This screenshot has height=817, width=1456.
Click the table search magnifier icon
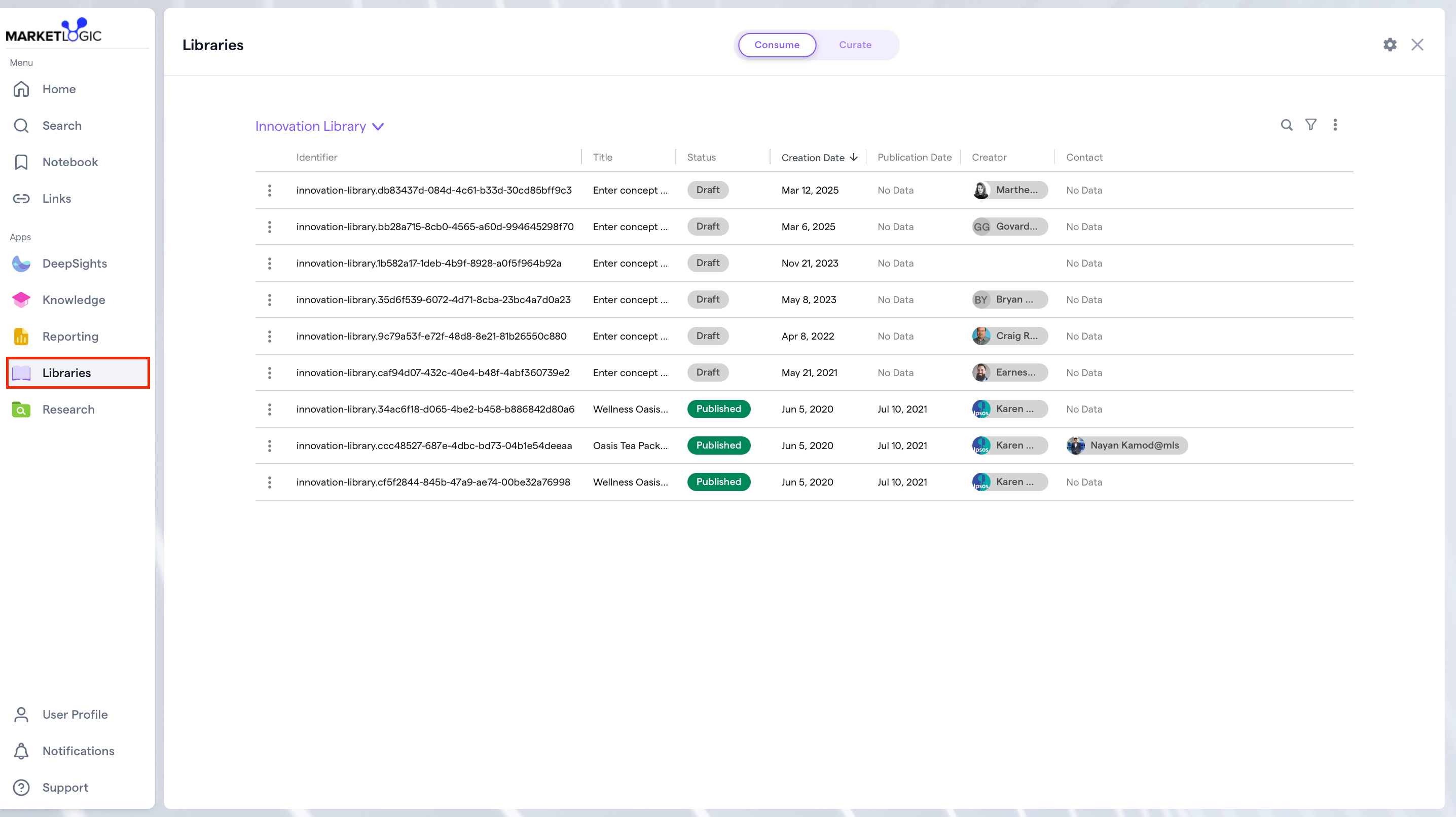tap(1287, 125)
